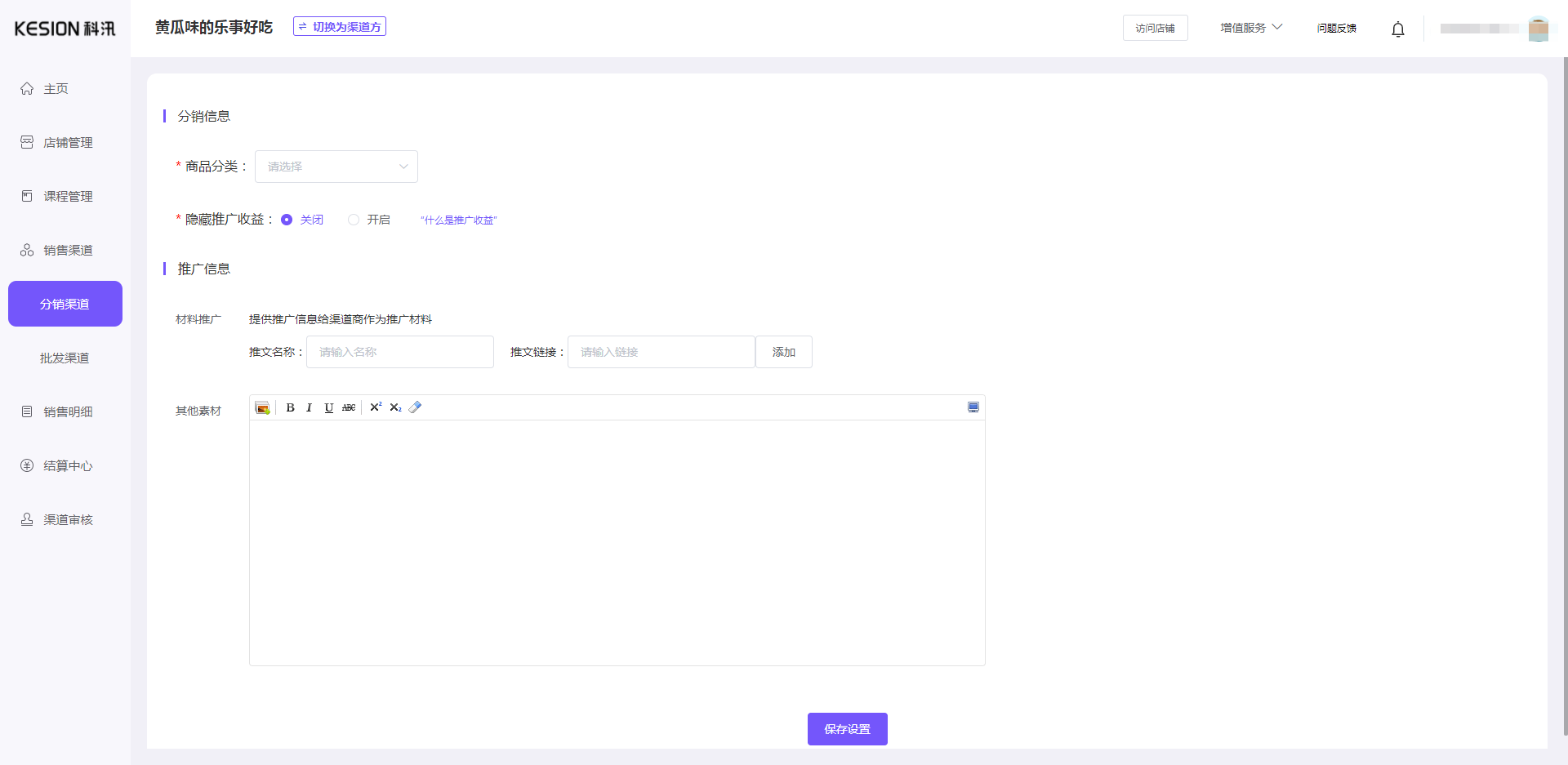Toggle bold formatting in the editor
This screenshot has width=1568, height=765.
point(290,407)
